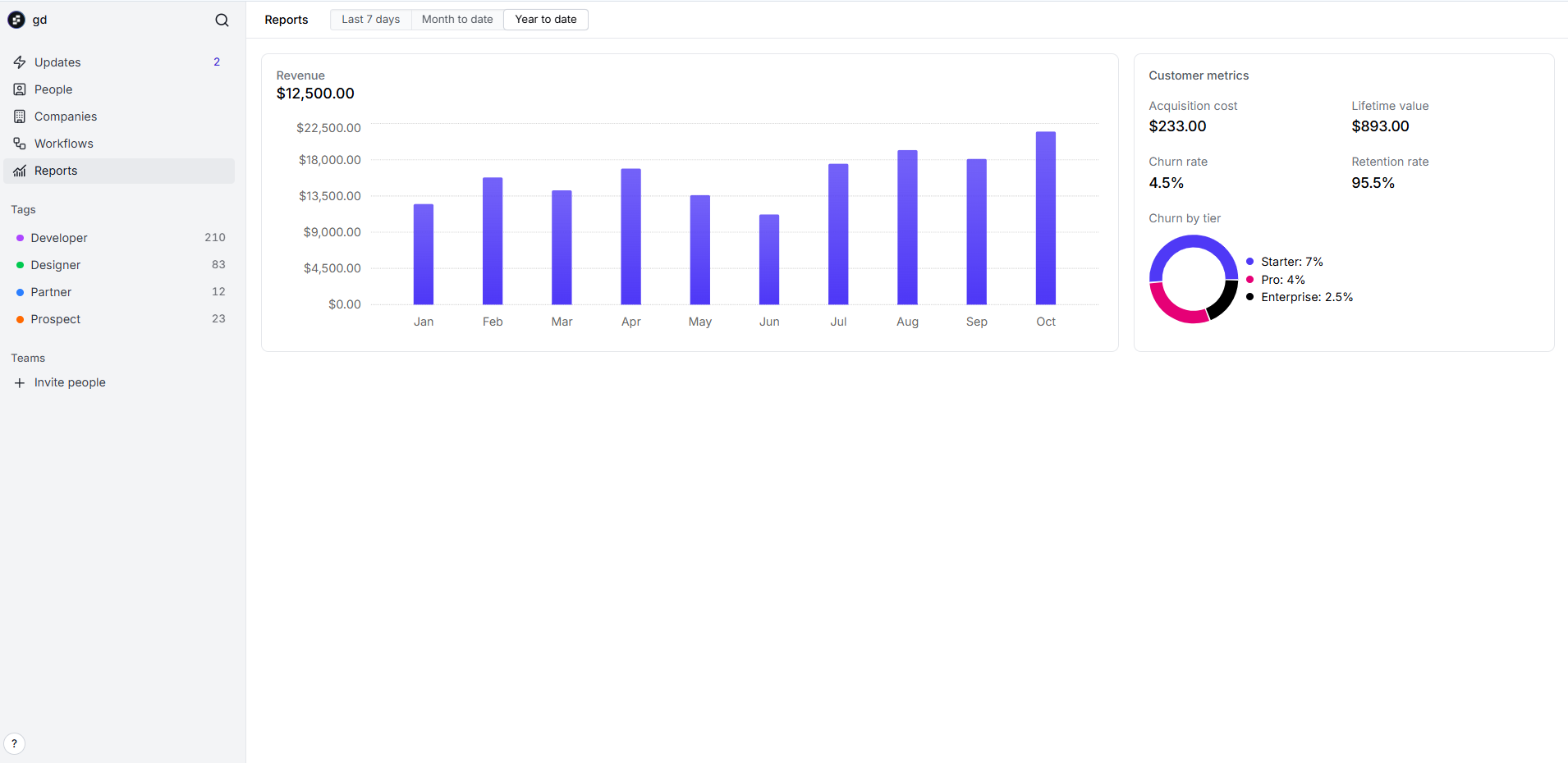Click the Companies building icon
1568x763 pixels.
pyautogui.click(x=20, y=117)
